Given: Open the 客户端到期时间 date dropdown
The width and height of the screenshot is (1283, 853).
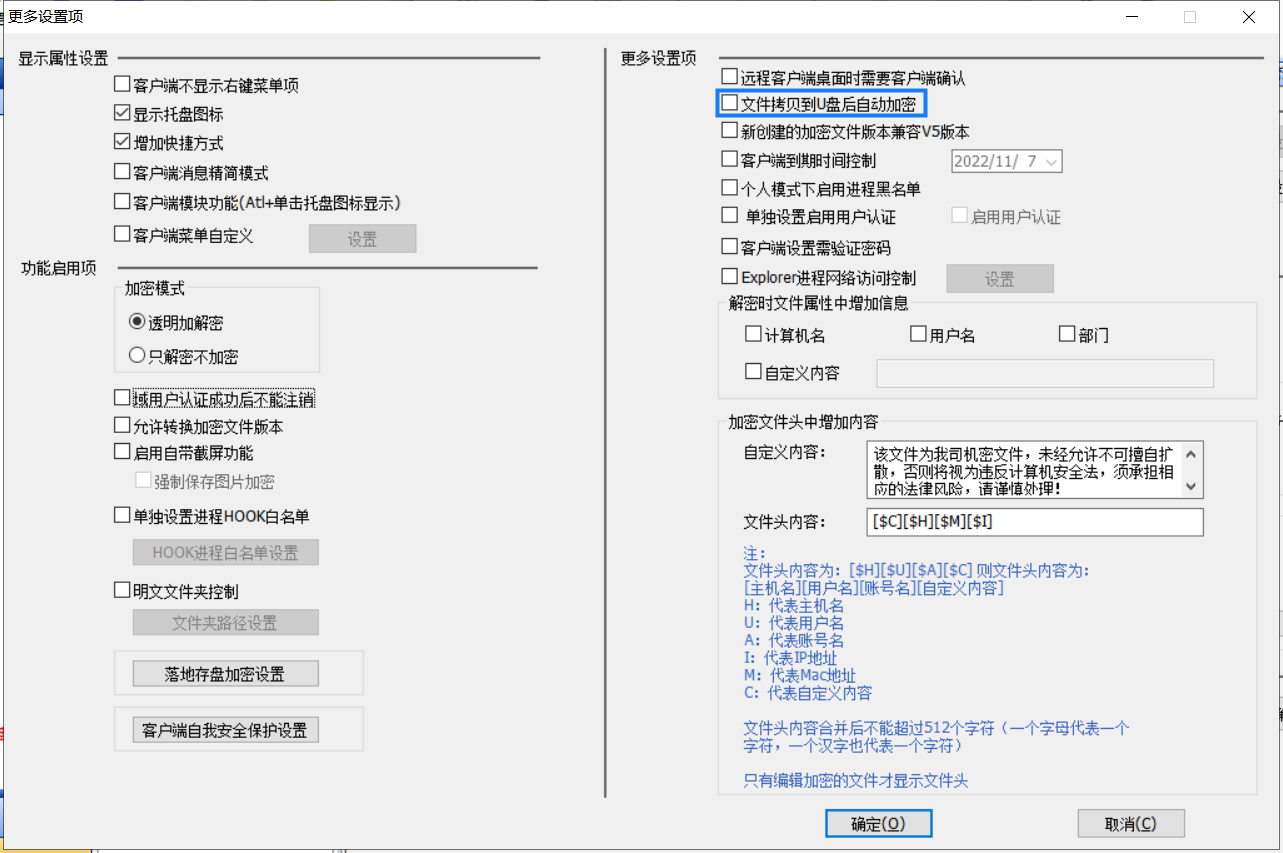Looking at the screenshot, I should pos(1051,161).
